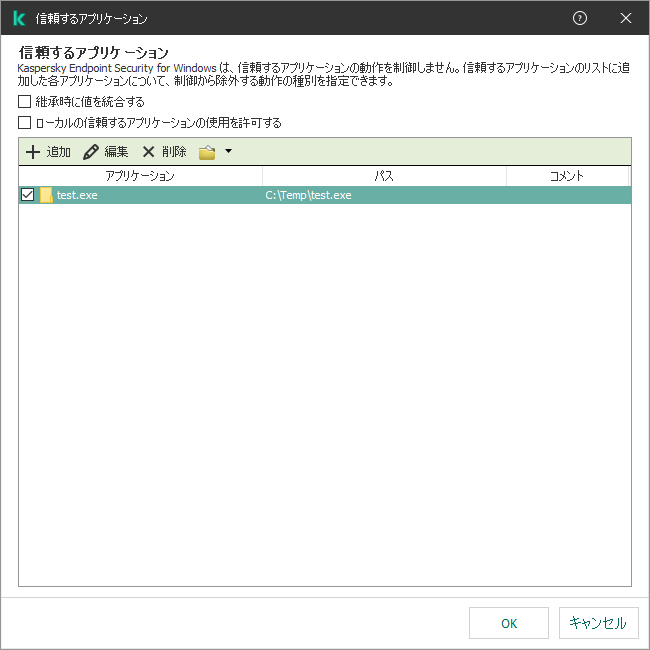Enable ローカルの信頼するアプリケーションの使用を許可する checkbox

click(24, 123)
